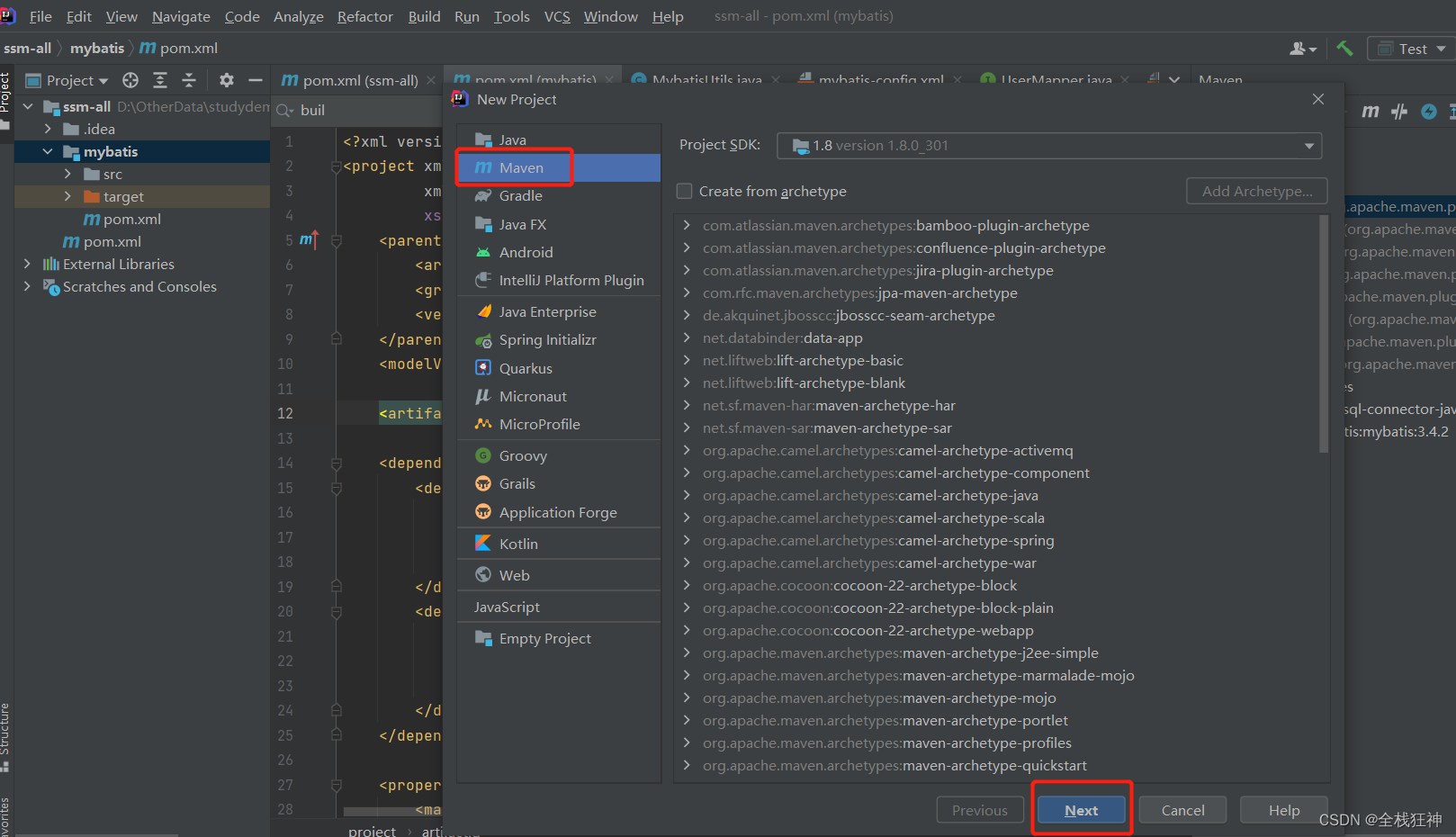Expand External Libraries node
1456x837 pixels.
click(x=27, y=264)
